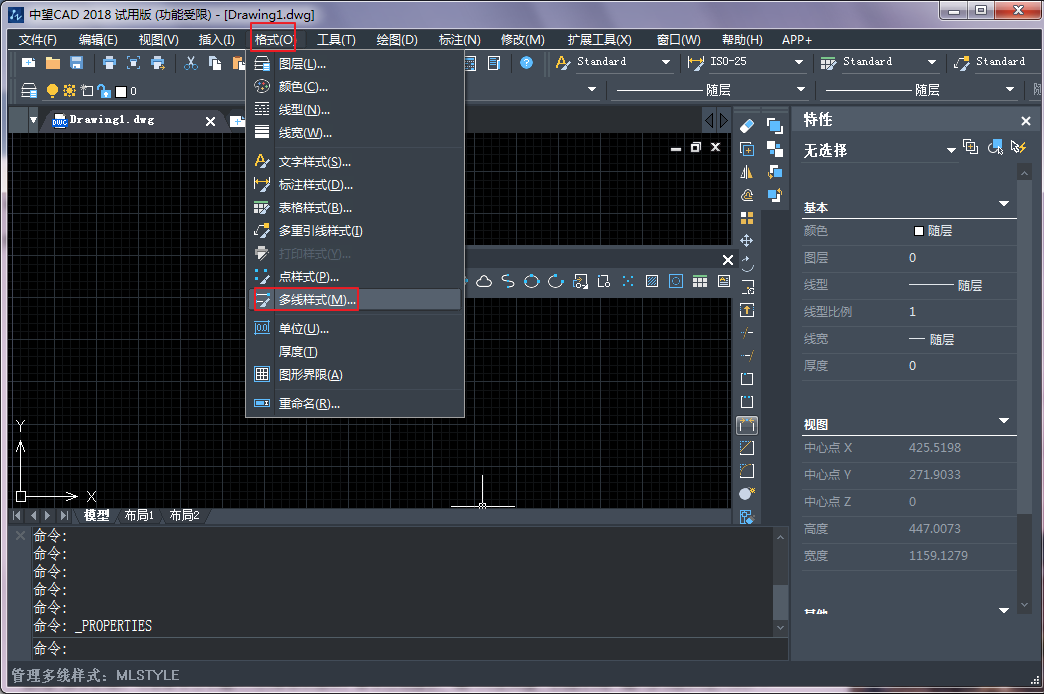
Task: Open the 无选择 selection dropdown
Action: coord(951,151)
